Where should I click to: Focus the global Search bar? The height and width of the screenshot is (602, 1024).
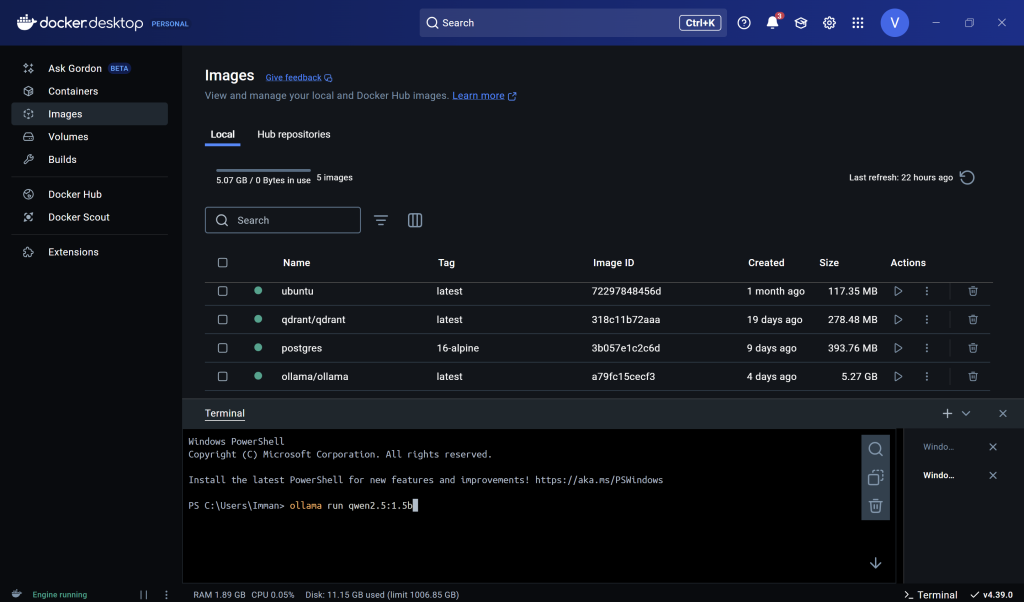pyautogui.click(x=573, y=23)
